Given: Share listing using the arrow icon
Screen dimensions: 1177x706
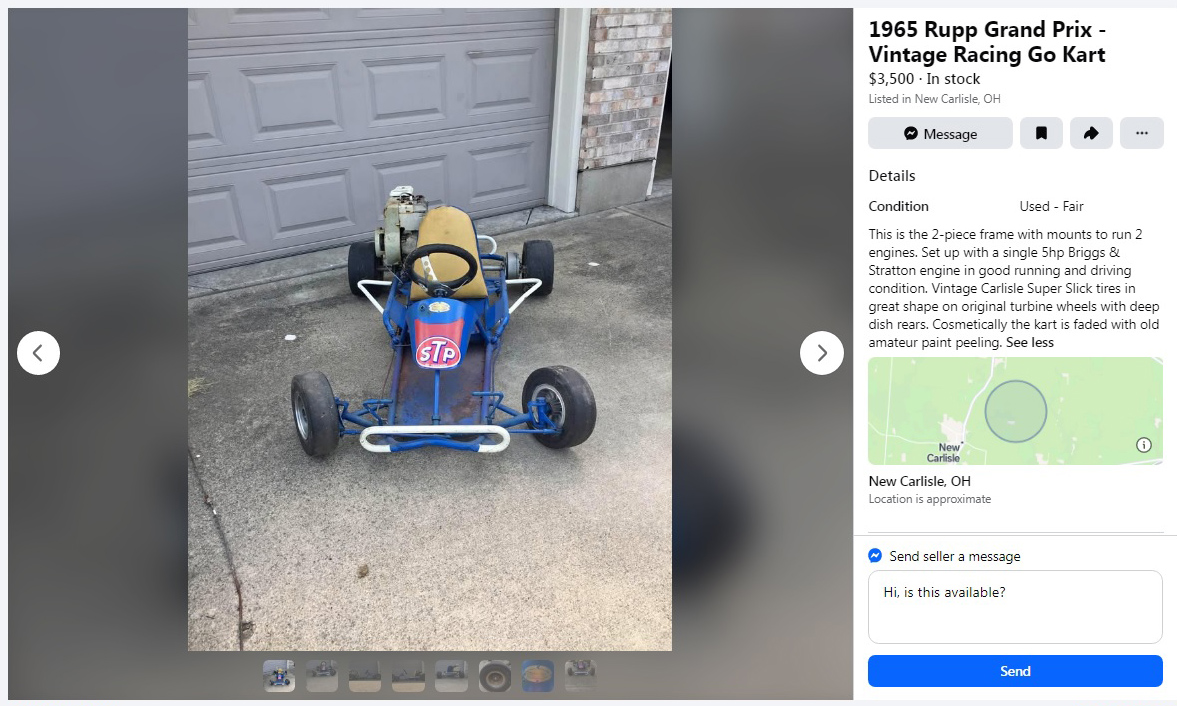Looking at the screenshot, I should coord(1091,134).
